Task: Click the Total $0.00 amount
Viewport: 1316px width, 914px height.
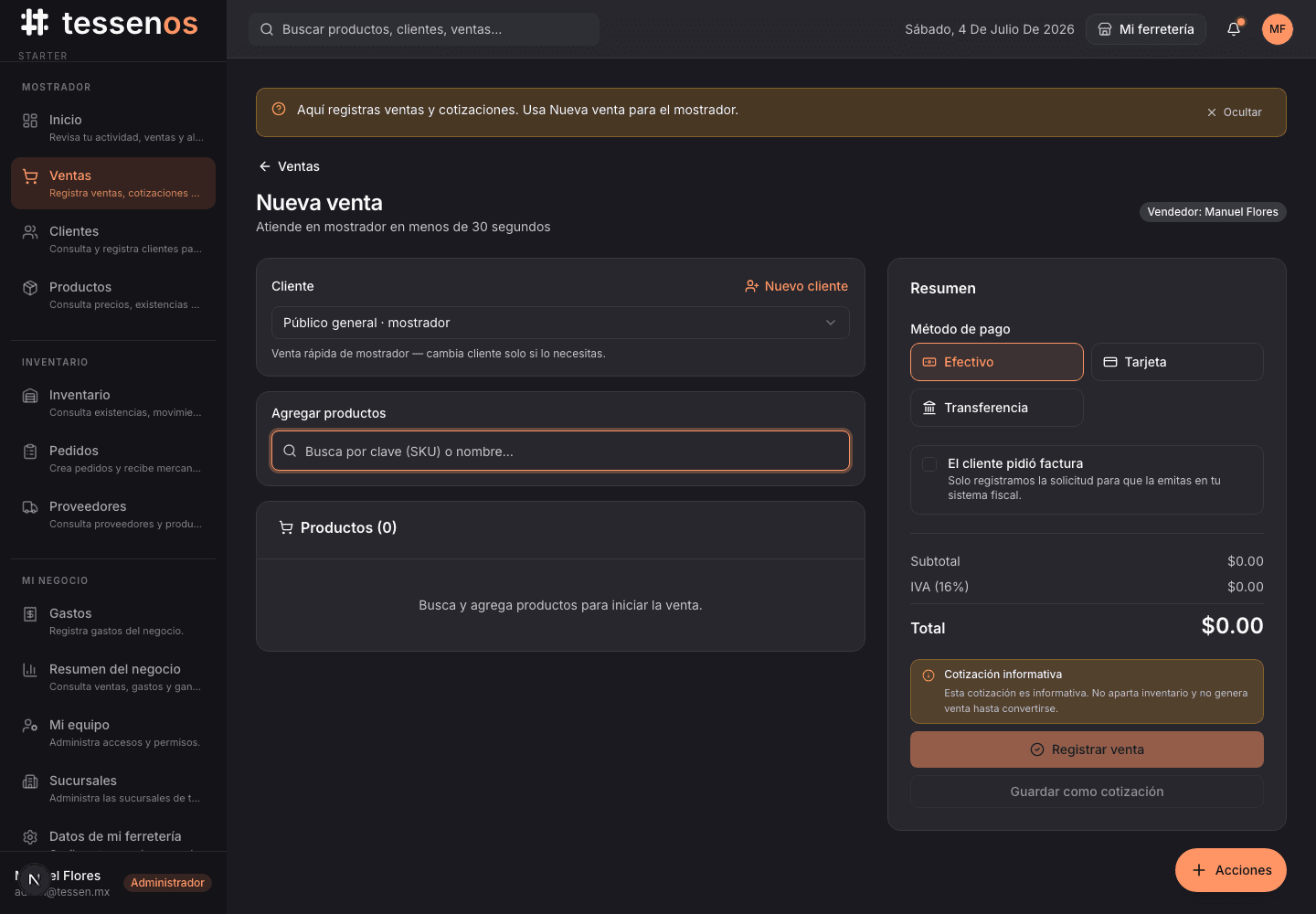Action: 1232,626
